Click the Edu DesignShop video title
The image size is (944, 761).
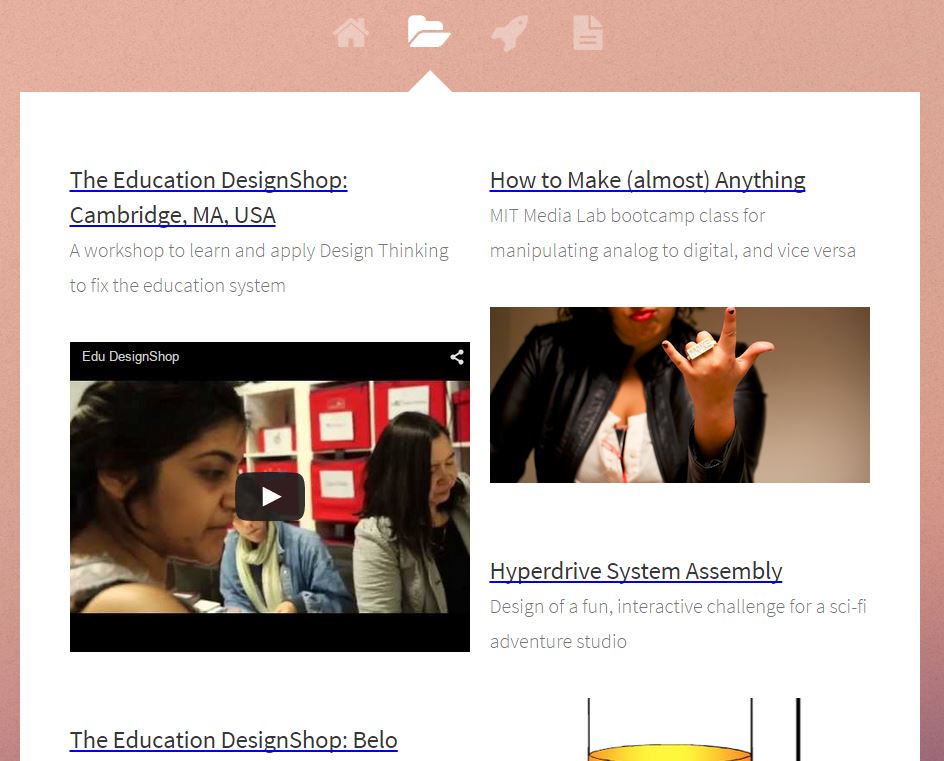131,356
